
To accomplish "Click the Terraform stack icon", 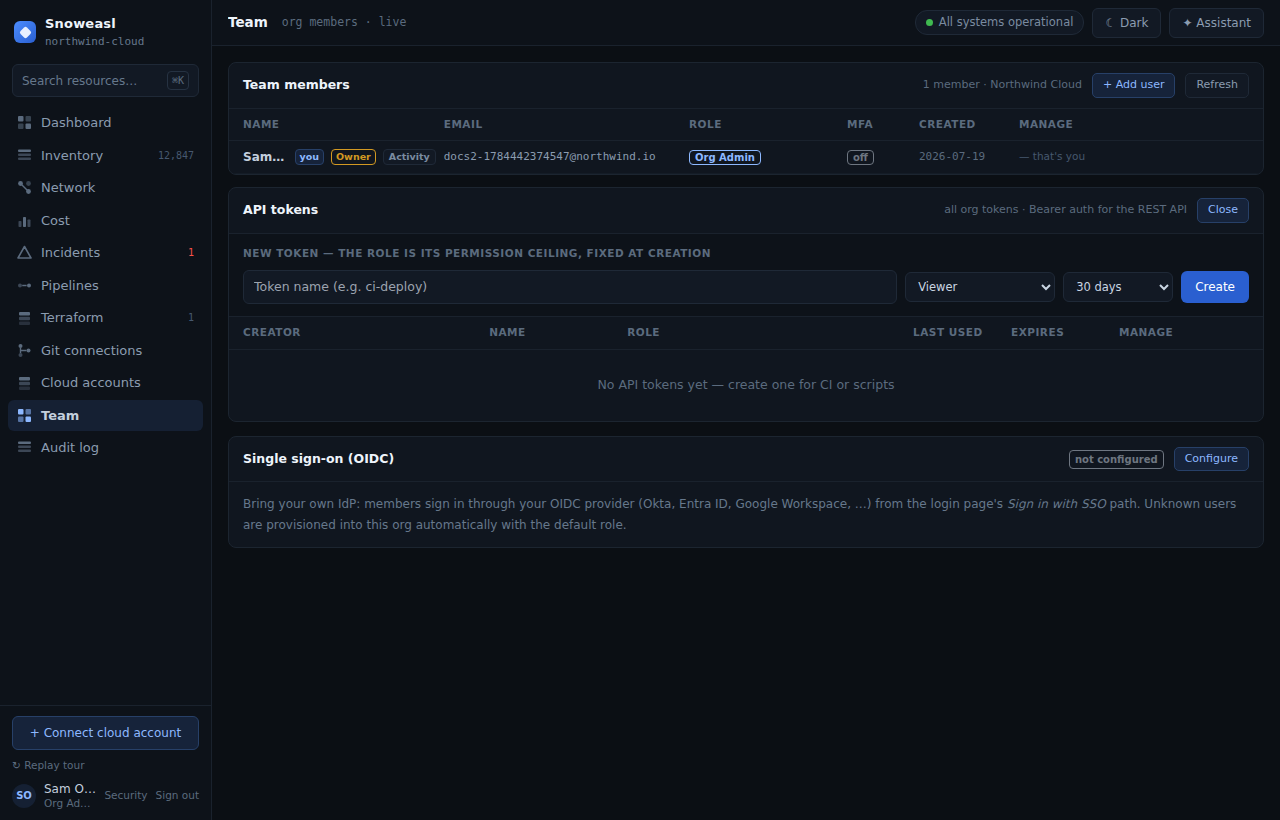I will 24,318.
